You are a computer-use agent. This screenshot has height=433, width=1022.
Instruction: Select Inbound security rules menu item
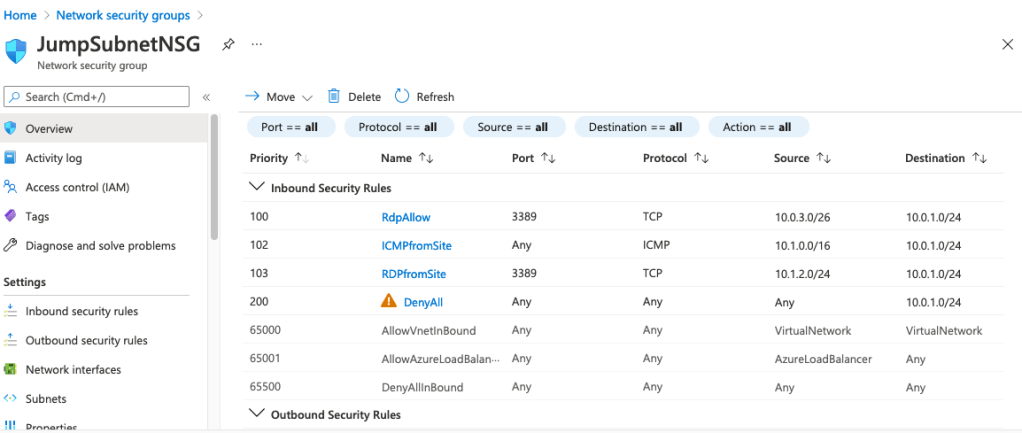tap(81, 311)
